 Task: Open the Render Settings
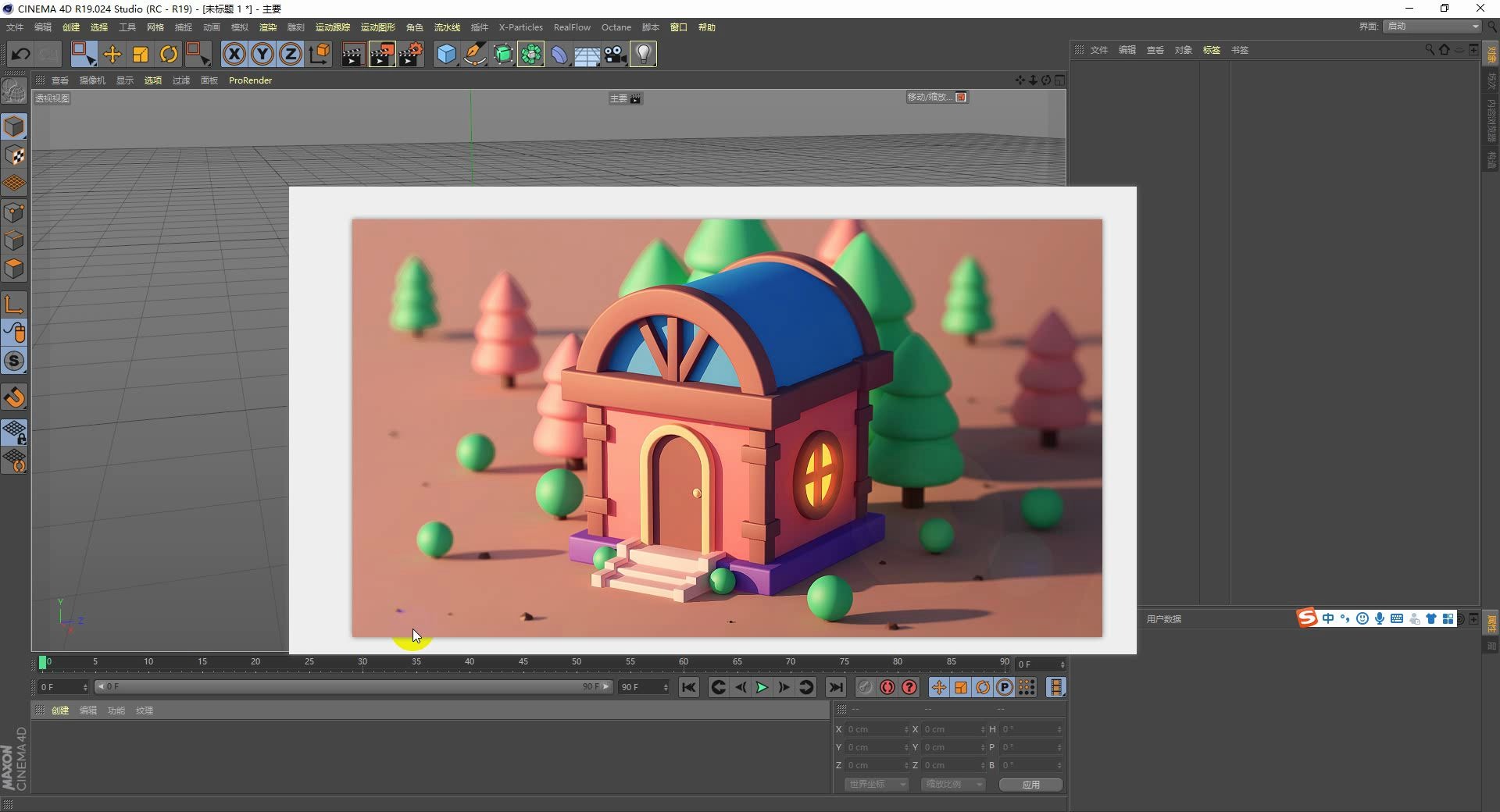412,54
